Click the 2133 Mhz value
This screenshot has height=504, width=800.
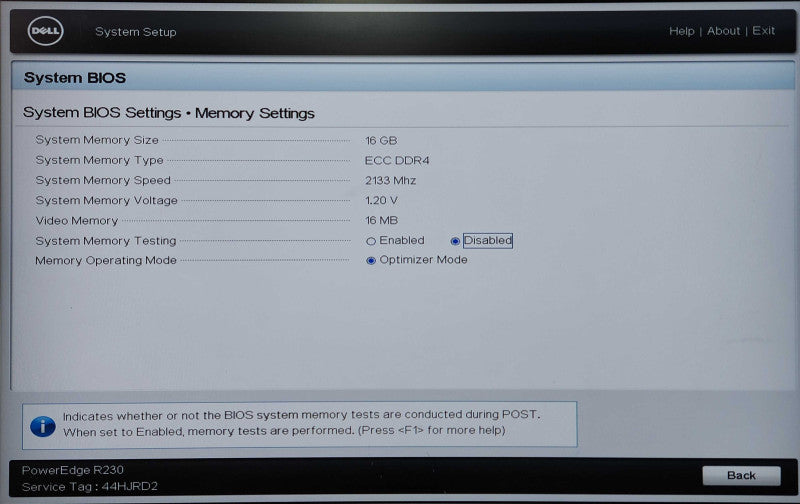pyautogui.click(x=390, y=181)
